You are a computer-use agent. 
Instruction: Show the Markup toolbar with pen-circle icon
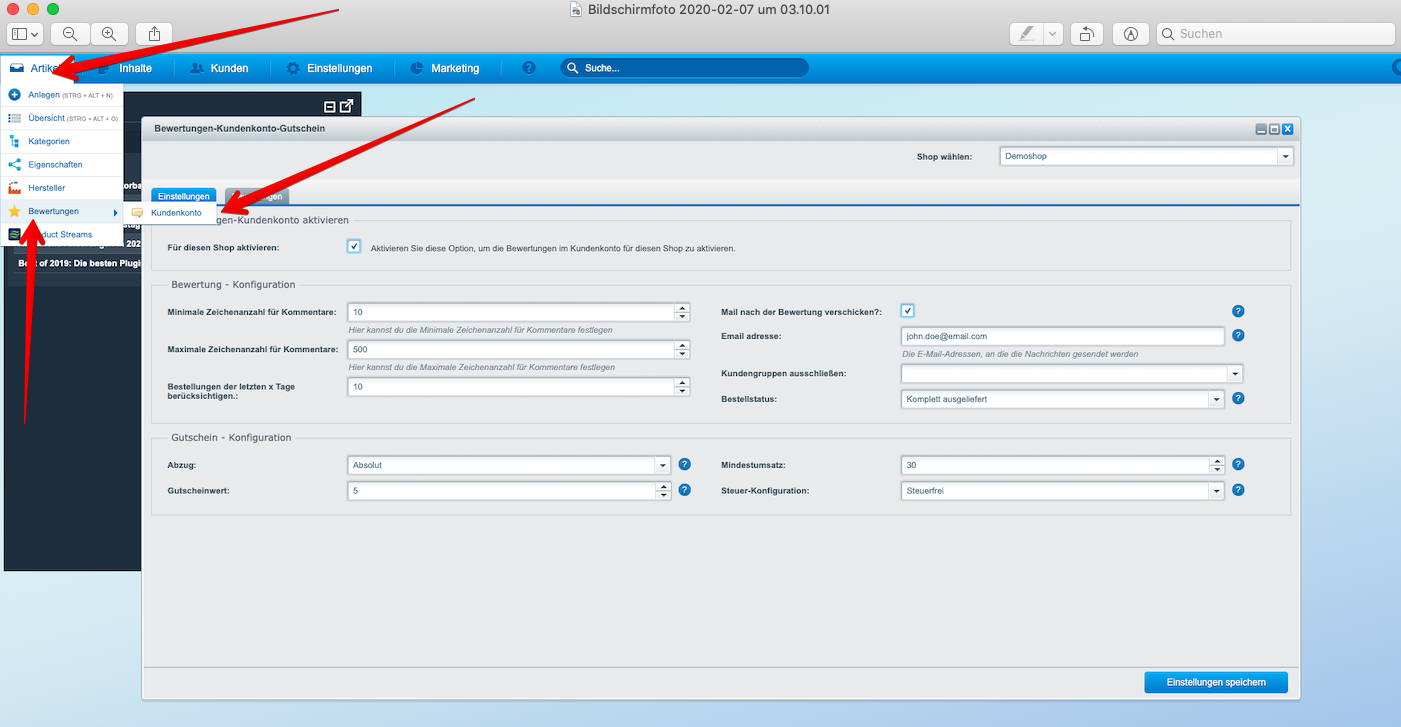pyautogui.click(x=1131, y=33)
